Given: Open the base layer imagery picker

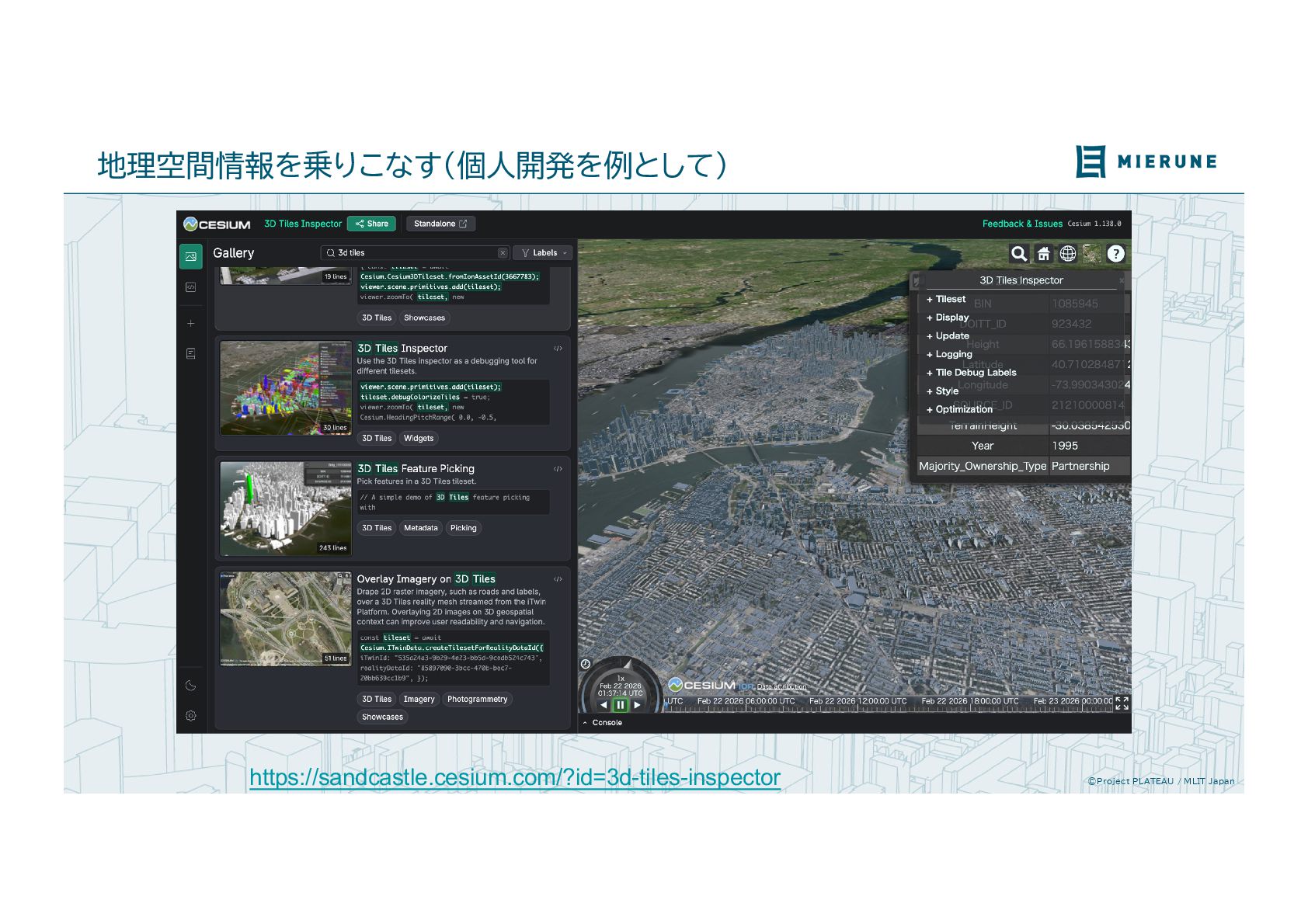Looking at the screenshot, I should click(x=1092, y=254).
